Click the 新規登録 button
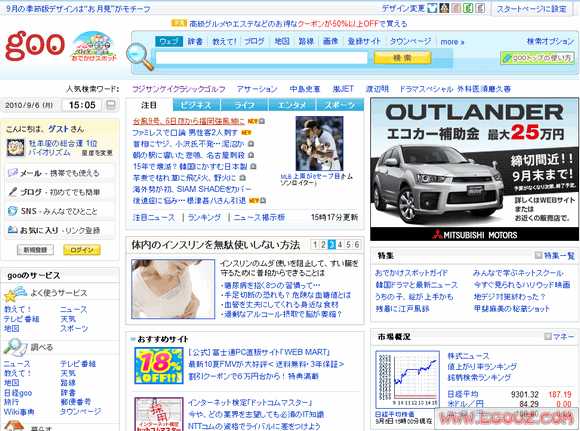 36,250
